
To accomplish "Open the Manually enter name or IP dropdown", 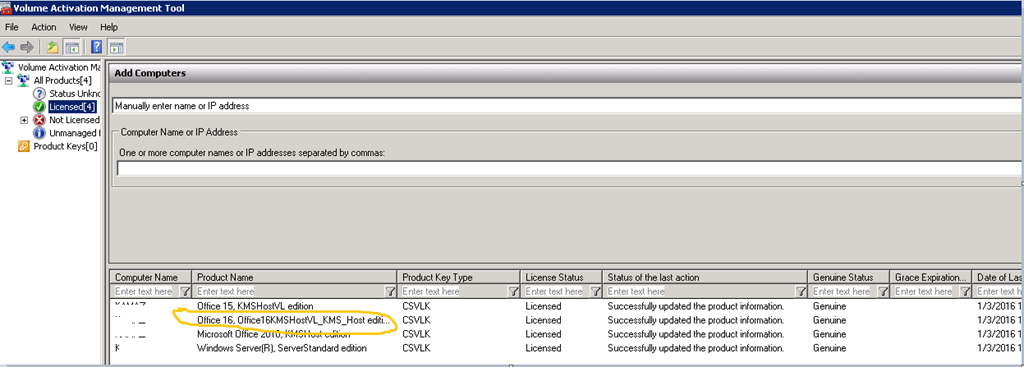I will pos(567,105).
